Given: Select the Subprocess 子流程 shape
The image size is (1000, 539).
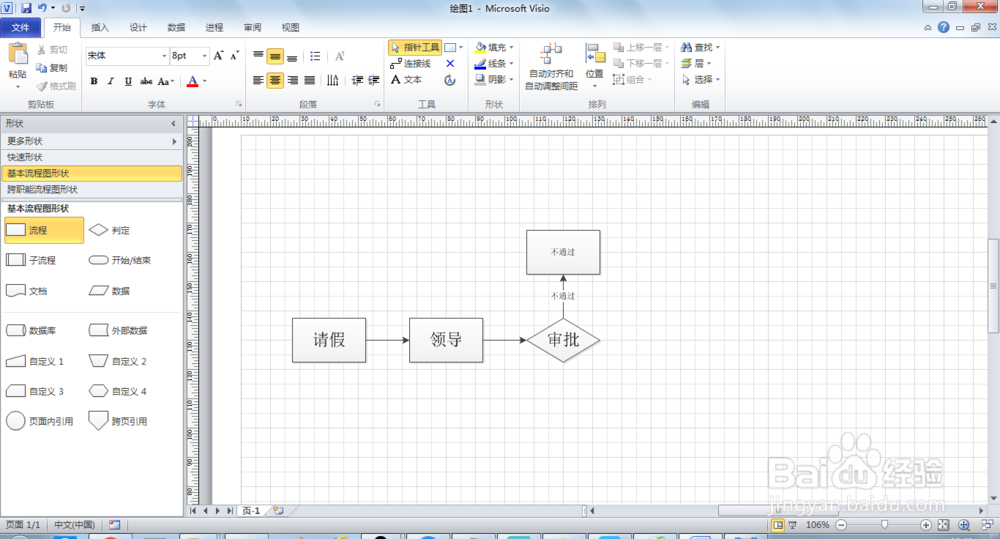Looking at the screenshot, I should pos(31,260).
